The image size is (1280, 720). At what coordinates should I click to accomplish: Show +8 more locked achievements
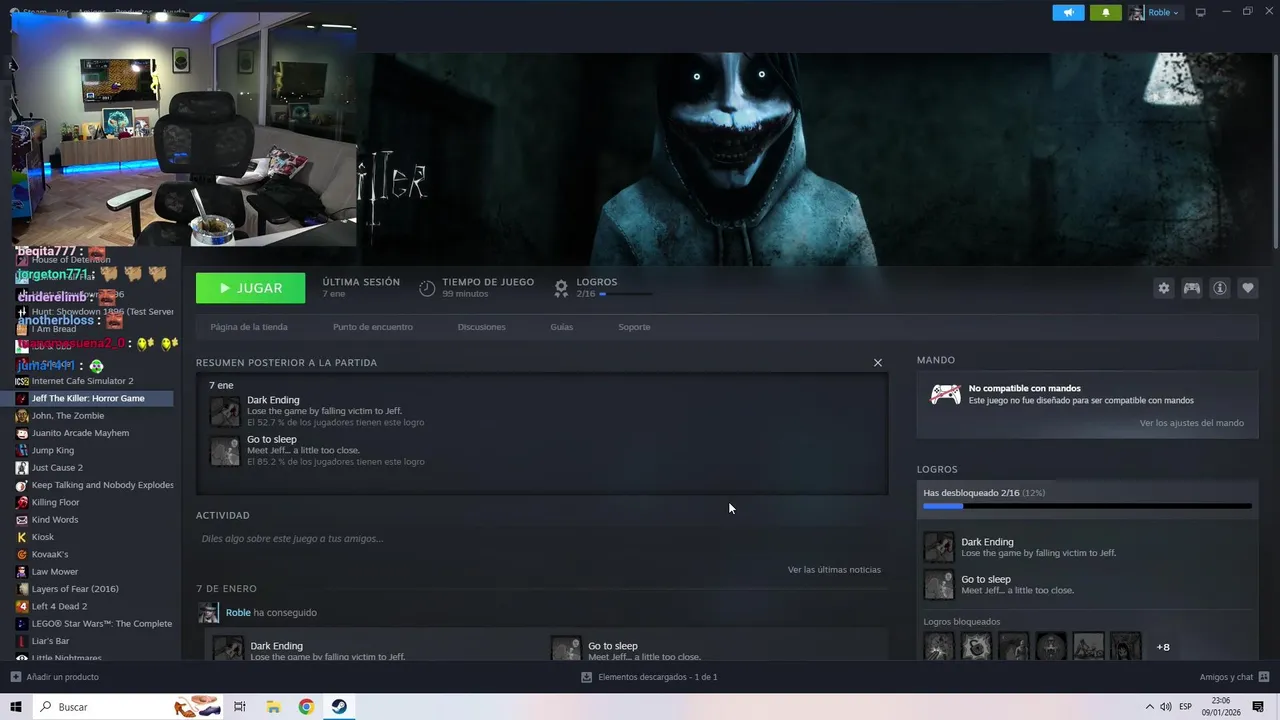(1163, 647)
